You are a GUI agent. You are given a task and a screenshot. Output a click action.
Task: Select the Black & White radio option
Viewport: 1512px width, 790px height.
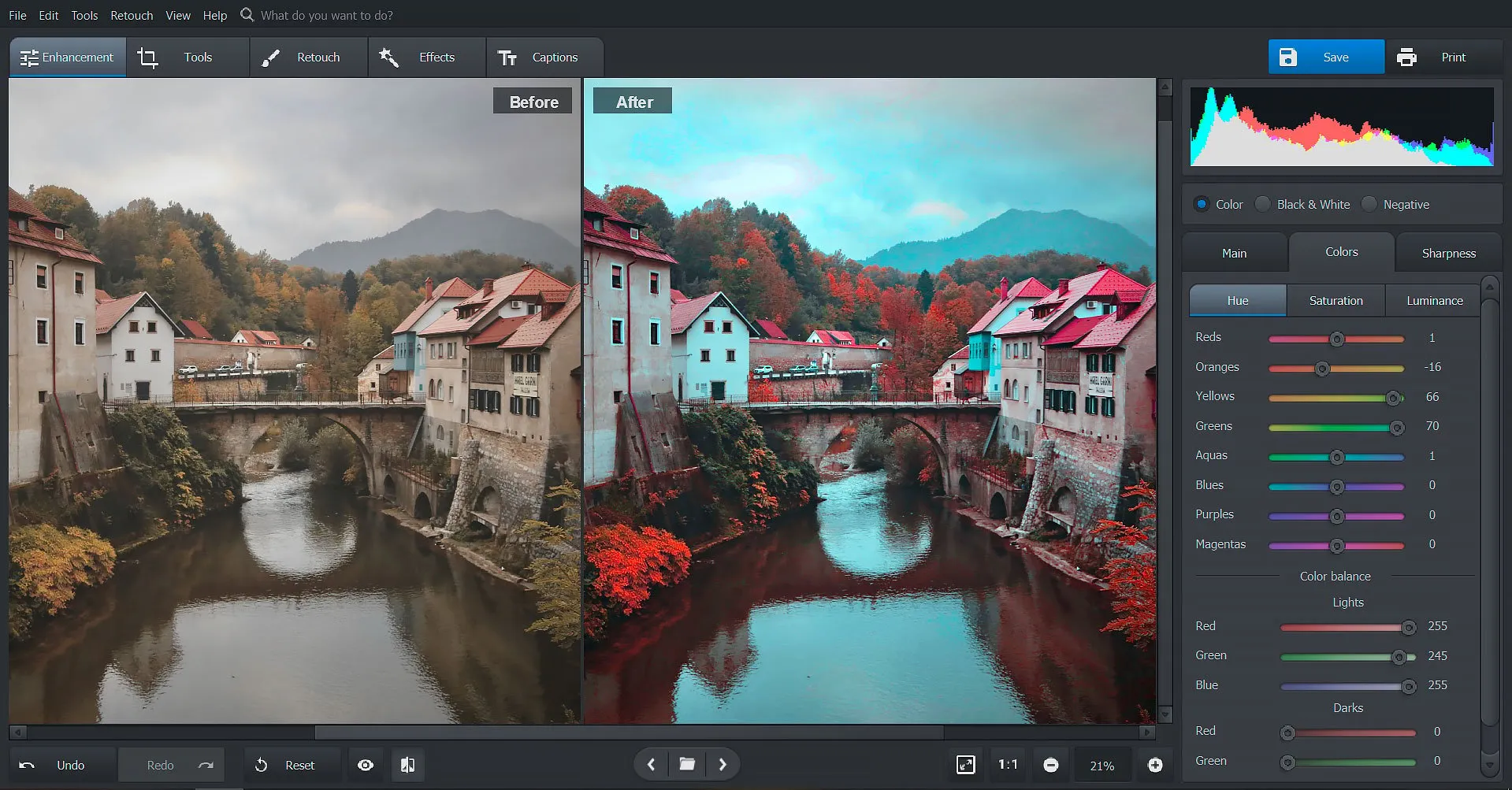click(x=1263, y=204)
